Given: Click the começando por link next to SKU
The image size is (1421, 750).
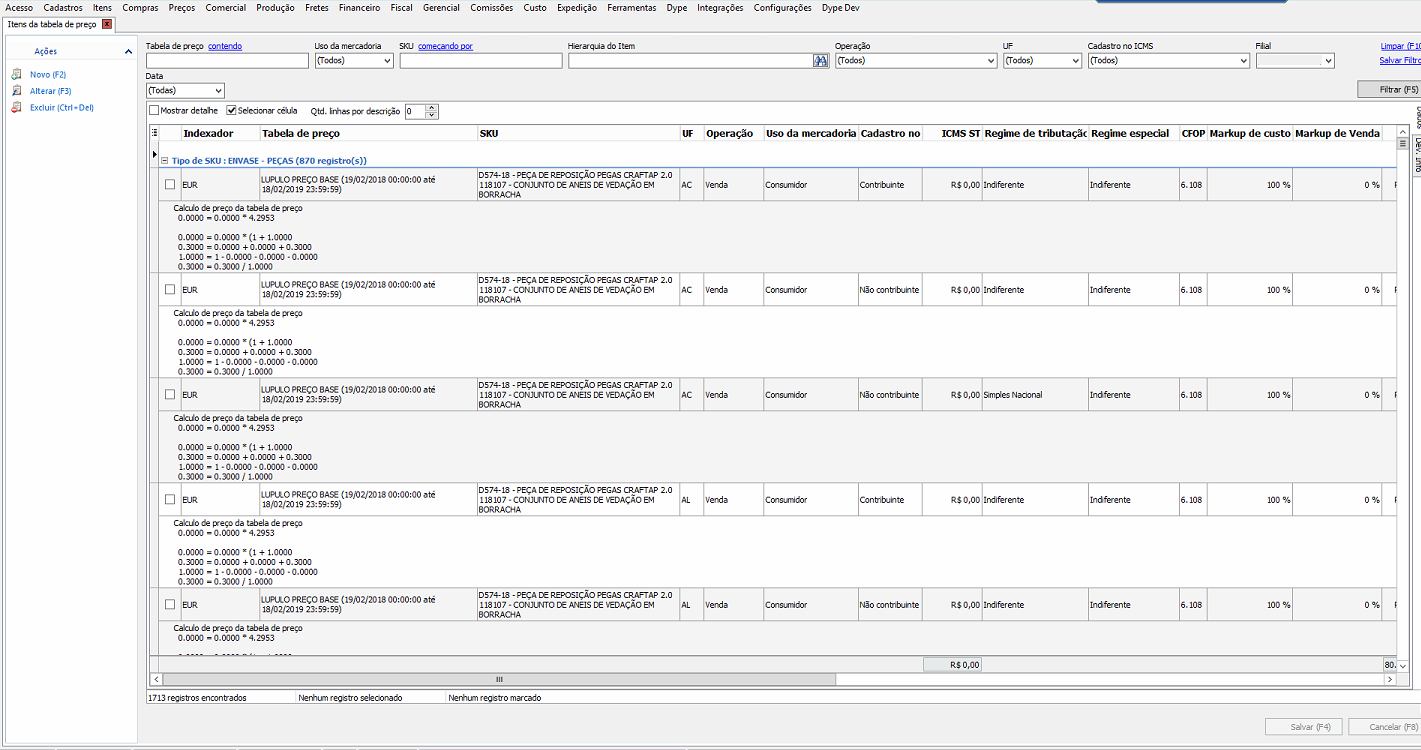Looking at the screenshot, I should click(x=445, y=46).
